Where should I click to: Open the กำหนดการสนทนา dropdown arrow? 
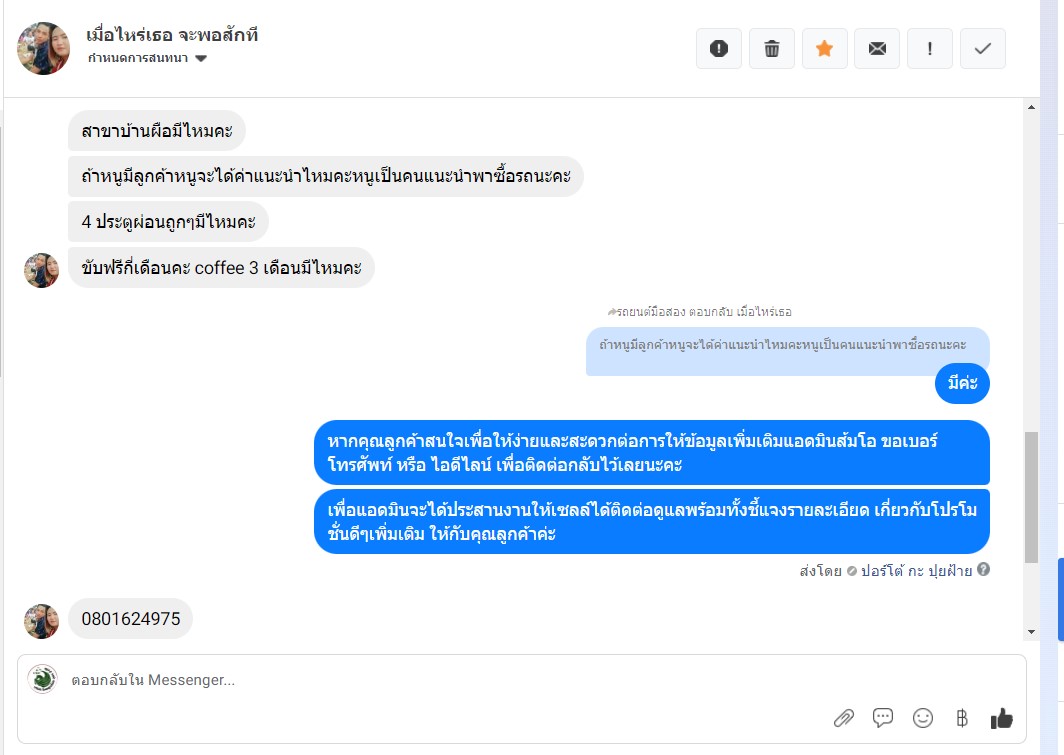pos(201,58)
